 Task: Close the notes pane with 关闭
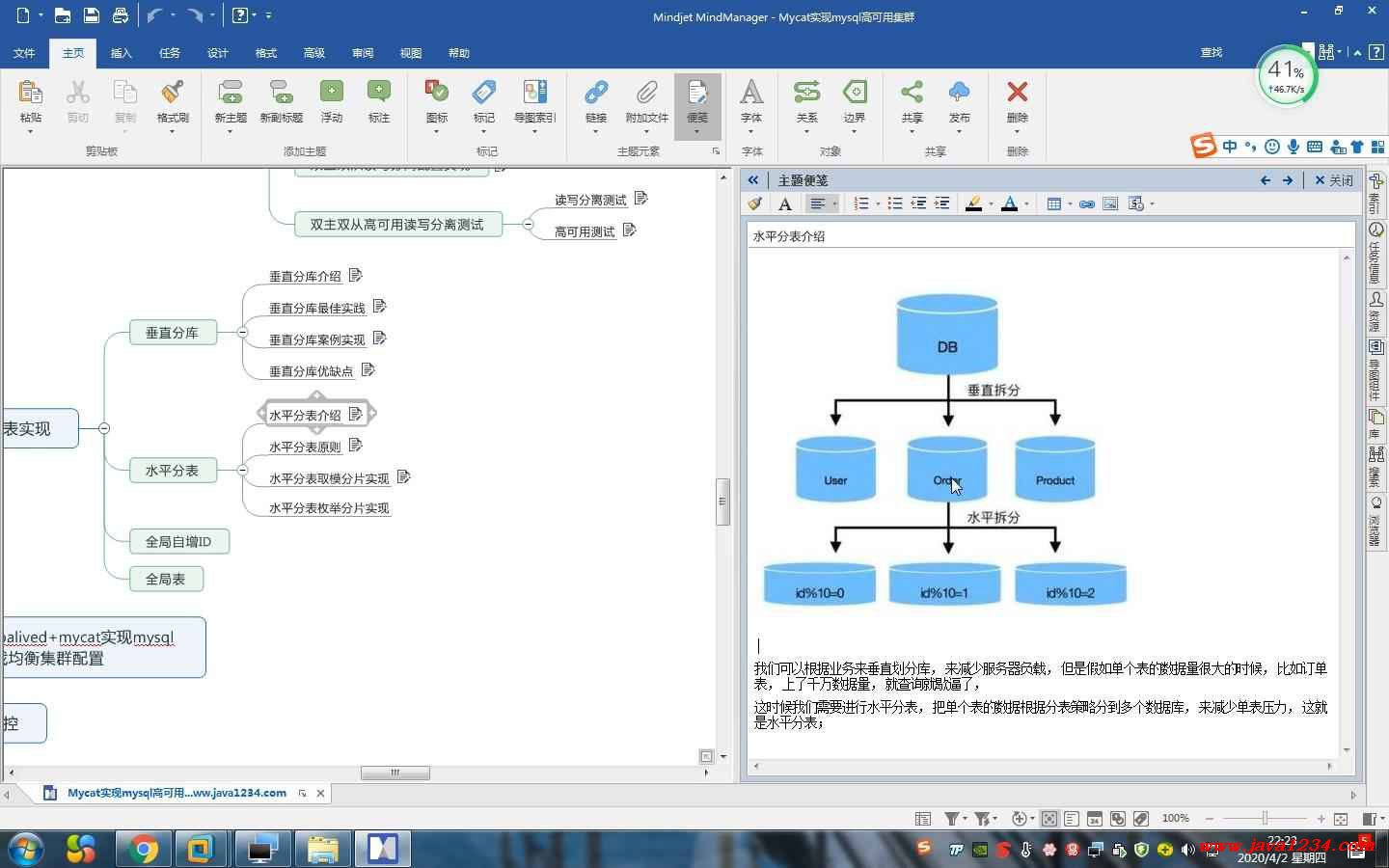point(1334,180)
